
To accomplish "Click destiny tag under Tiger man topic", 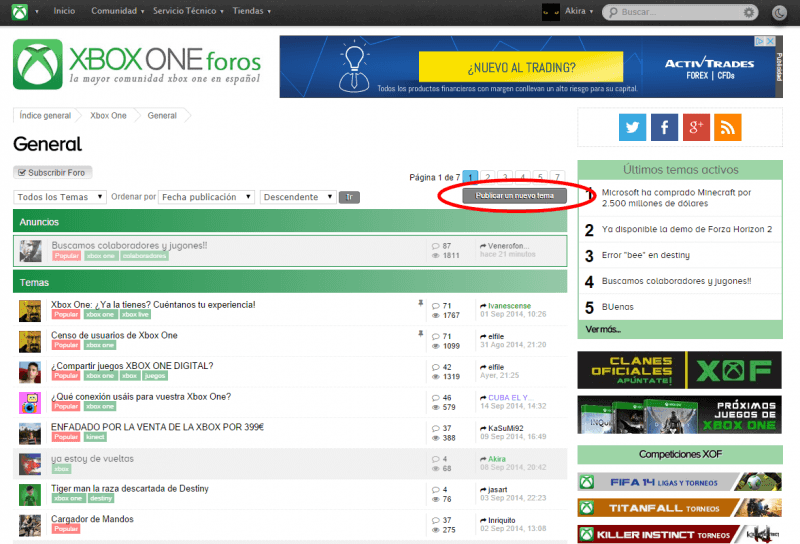I will (101, 498).
